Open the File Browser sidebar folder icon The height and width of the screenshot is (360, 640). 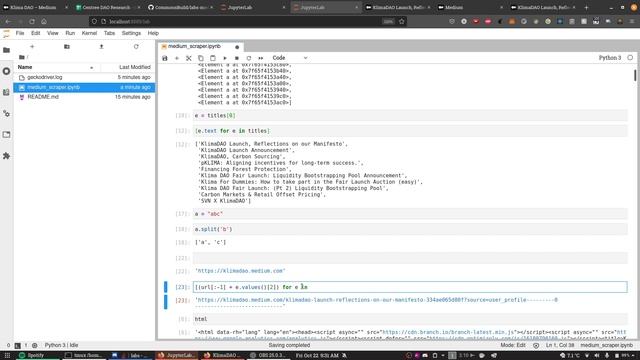(7, 50)
